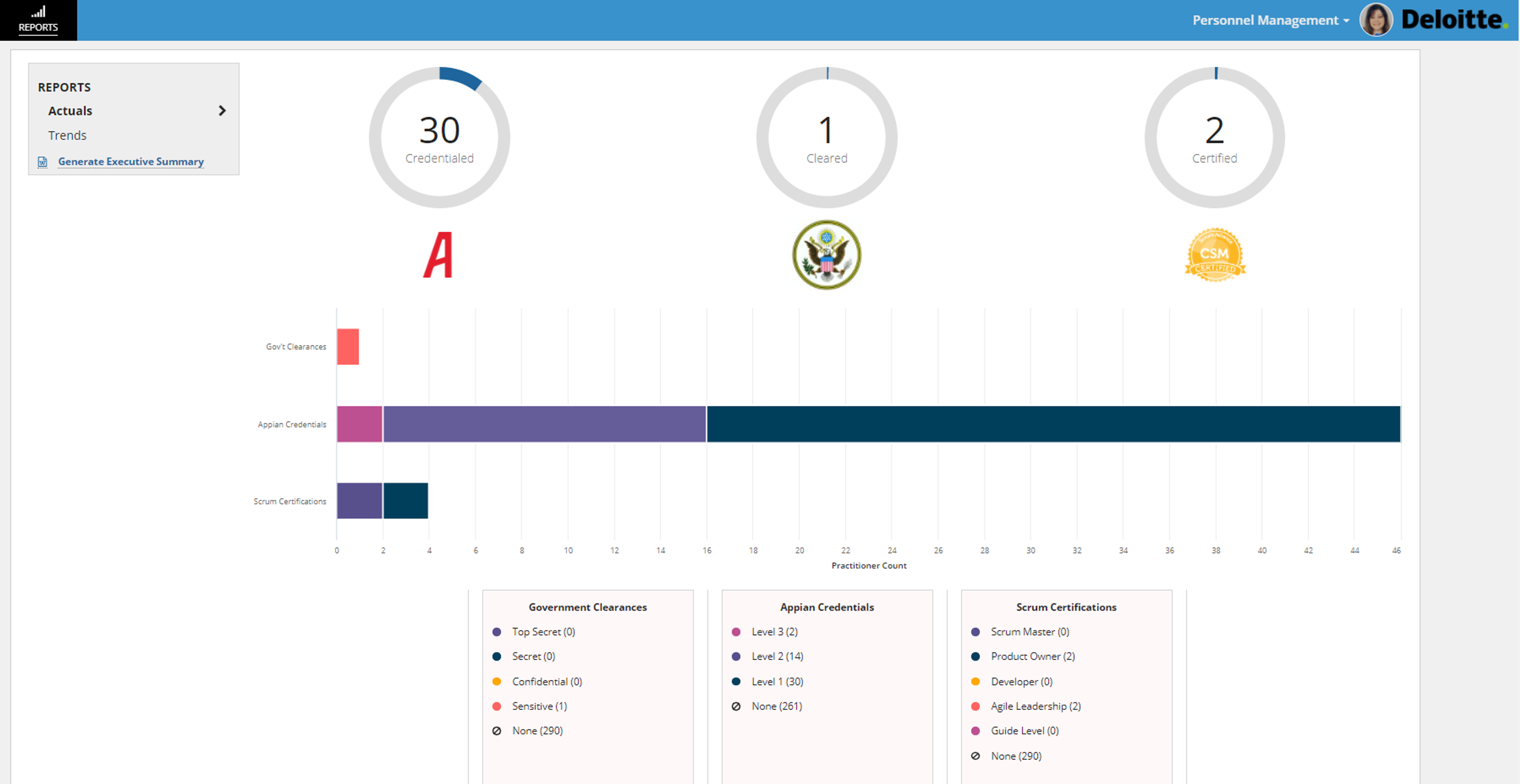Screen dimensions: 1520x784
Task: Click the 1 Cleared gauge
Action: coord(826,137)
